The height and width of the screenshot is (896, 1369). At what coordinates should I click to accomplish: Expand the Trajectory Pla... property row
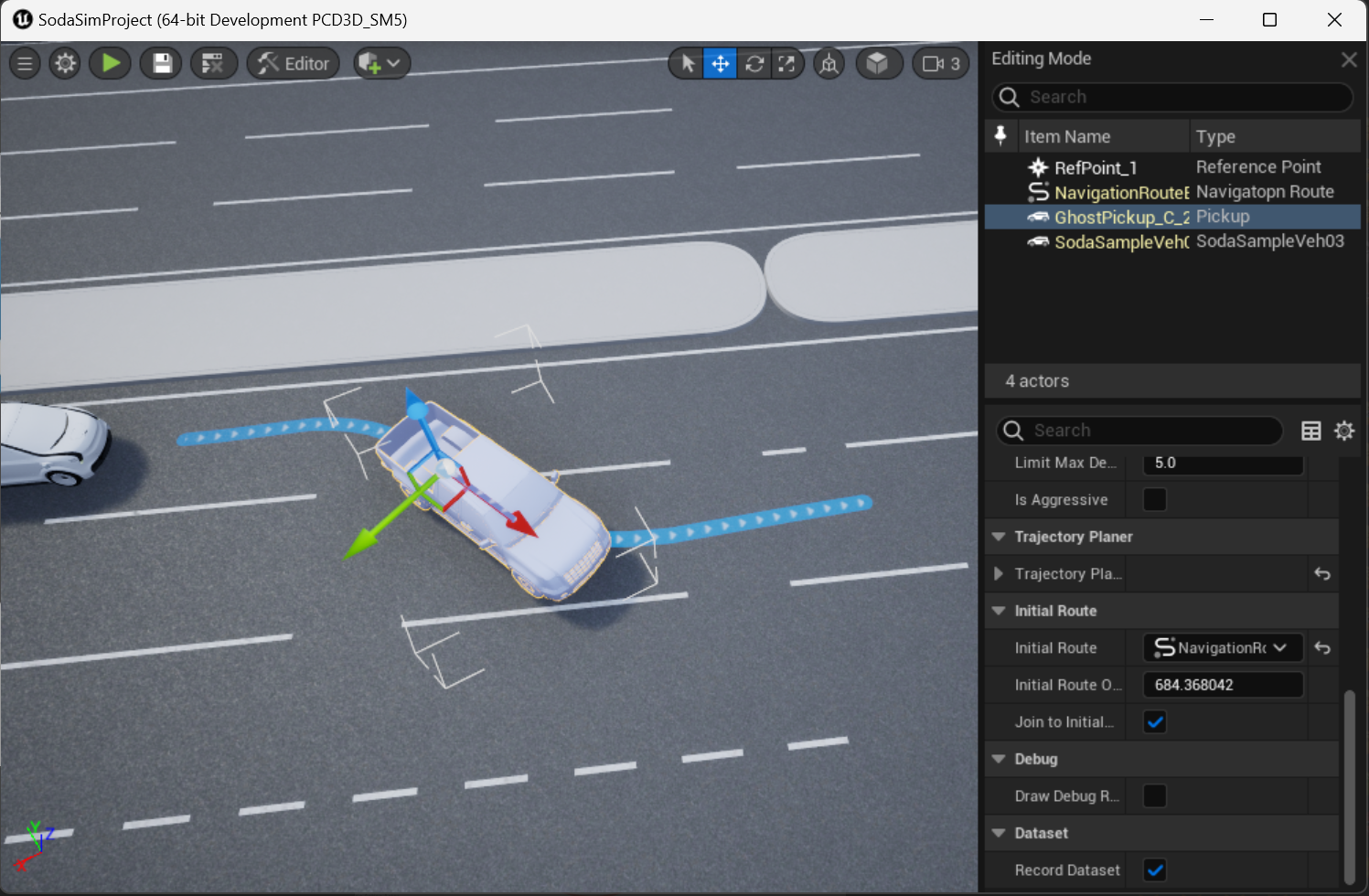[x=999, y=573]
